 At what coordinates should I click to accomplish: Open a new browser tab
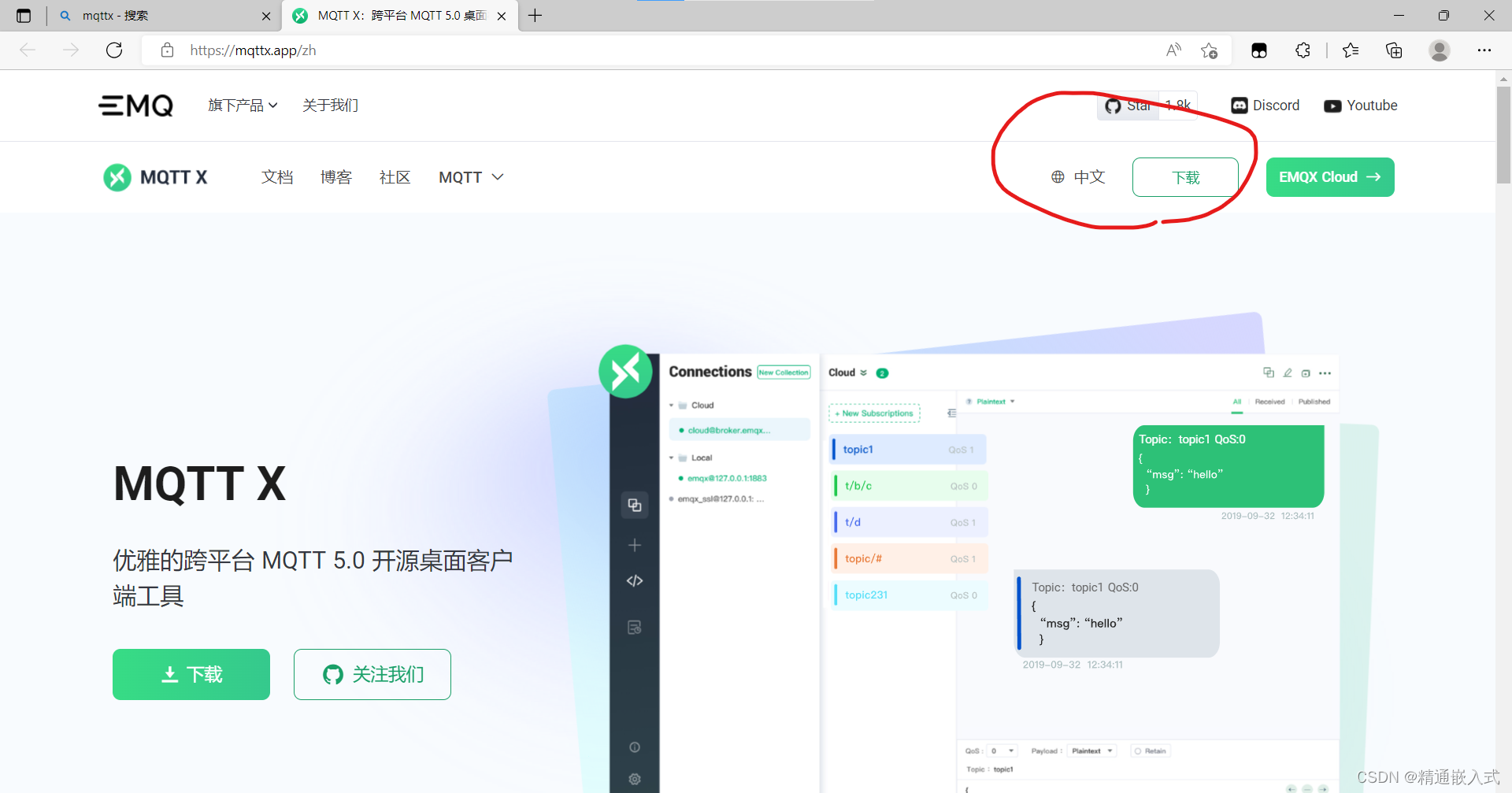click(x=535, y=16)
